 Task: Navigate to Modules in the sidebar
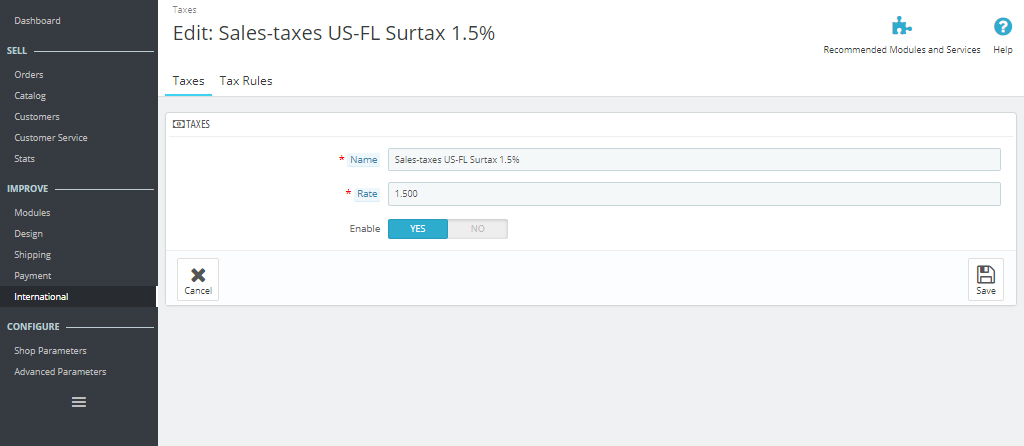32,213
